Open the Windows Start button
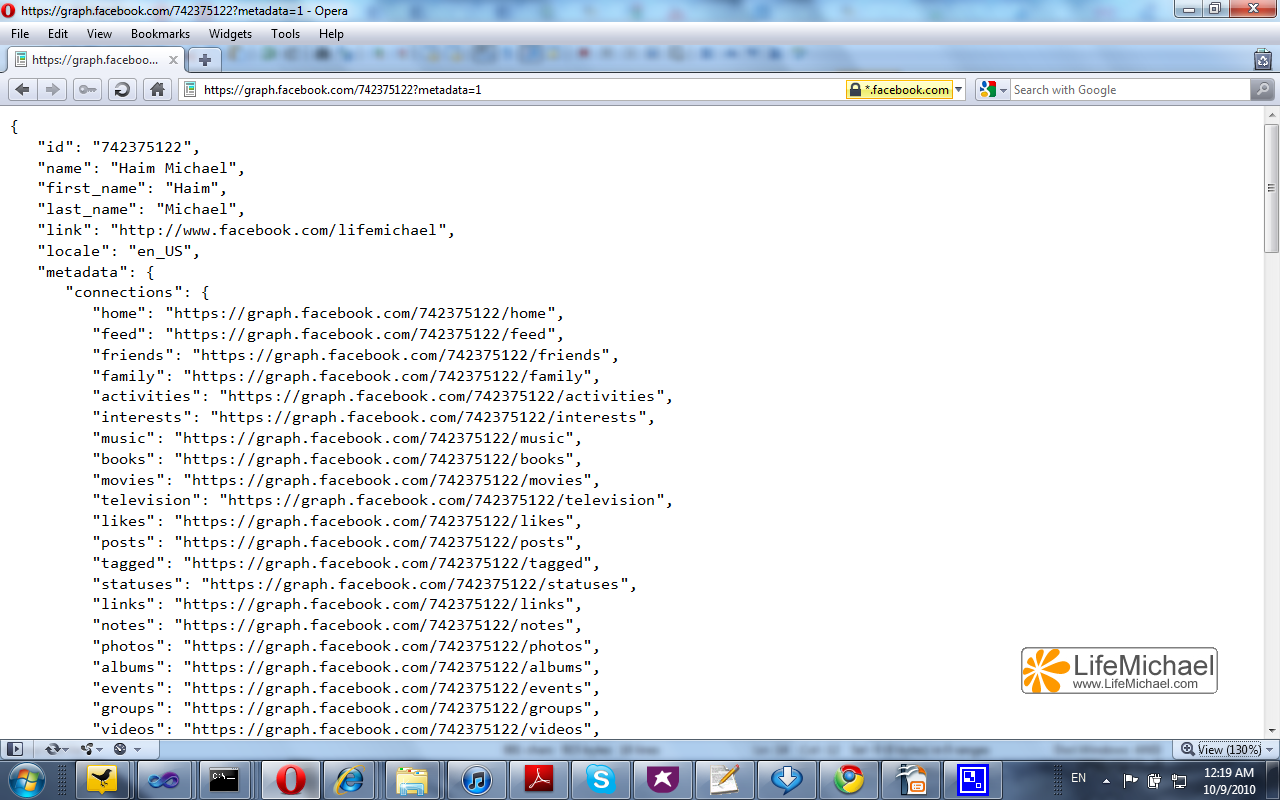This screenshot has width=1280, height=800. pyautogui.click(x=26, y=780)
